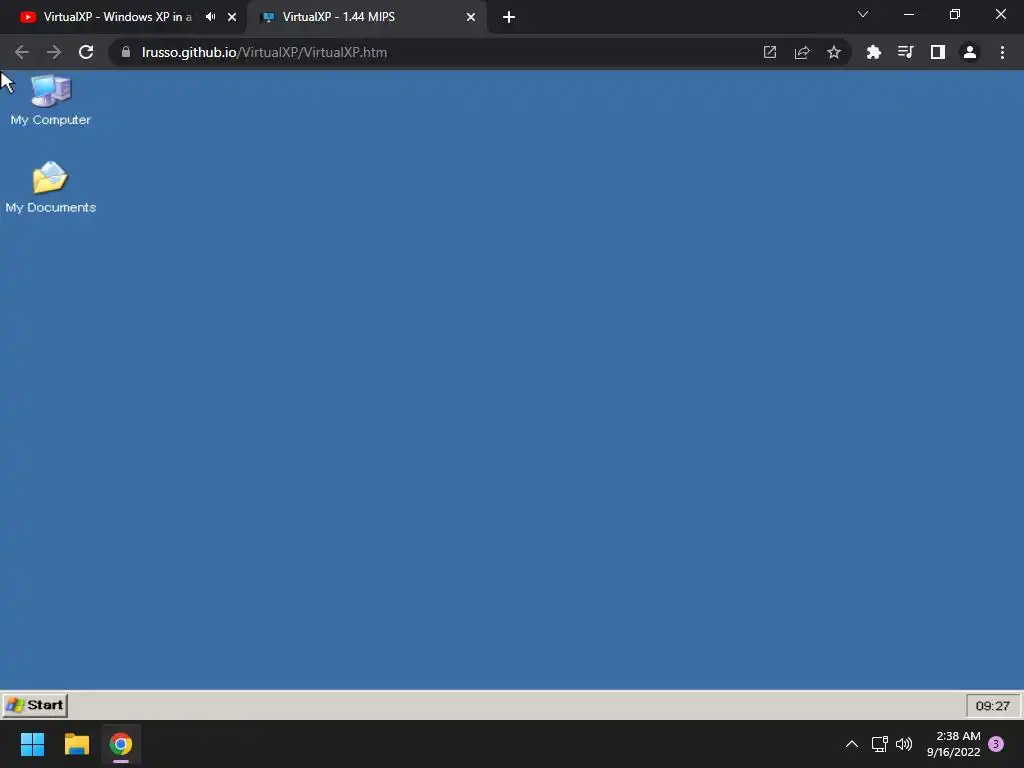Go back to the previous page
Viewport: 1024px width, 768px height.
[22, 52]
